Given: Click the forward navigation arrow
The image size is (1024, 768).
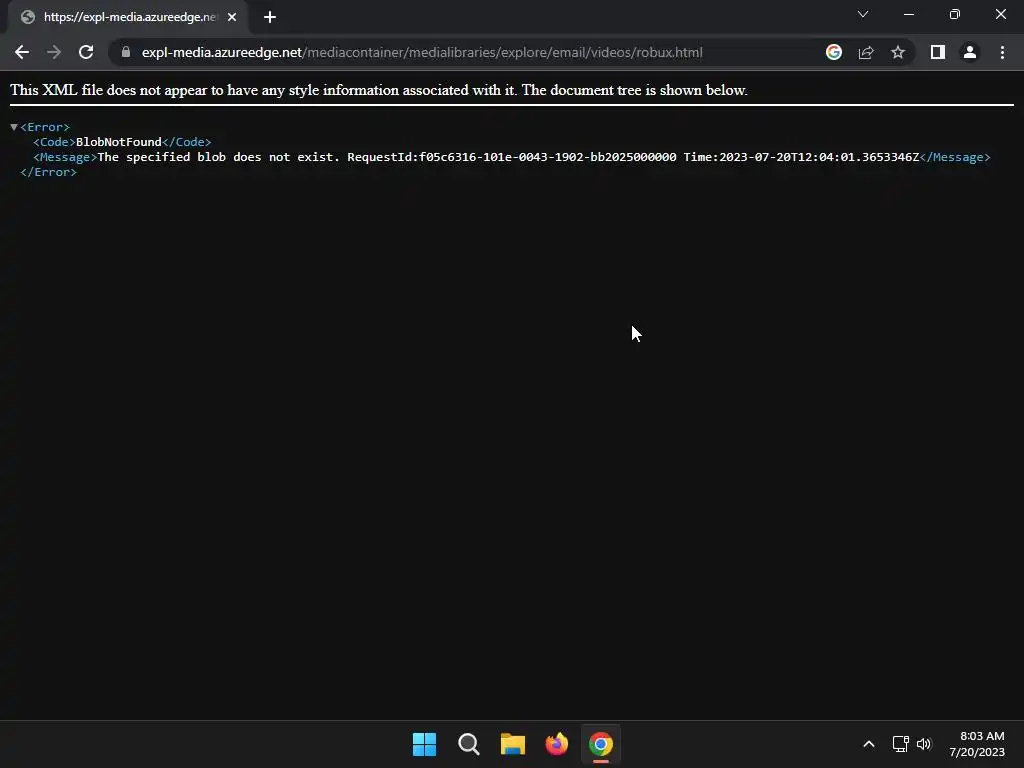Looking at the screenshot, I should pos(54,52).
